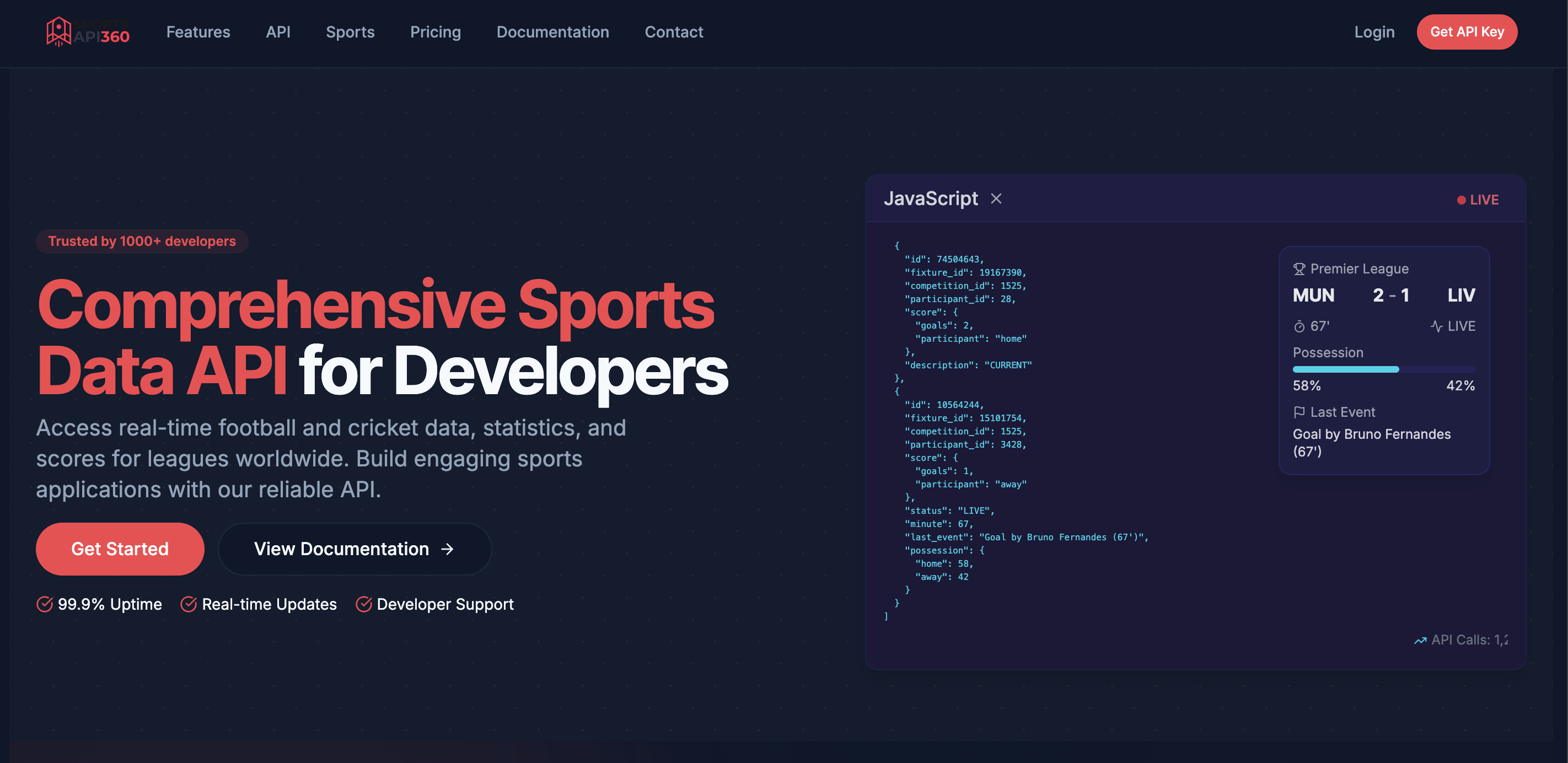Click the checkmark icon before 99.9% Uptime
1568x763 pixels.
pos(45,604)
